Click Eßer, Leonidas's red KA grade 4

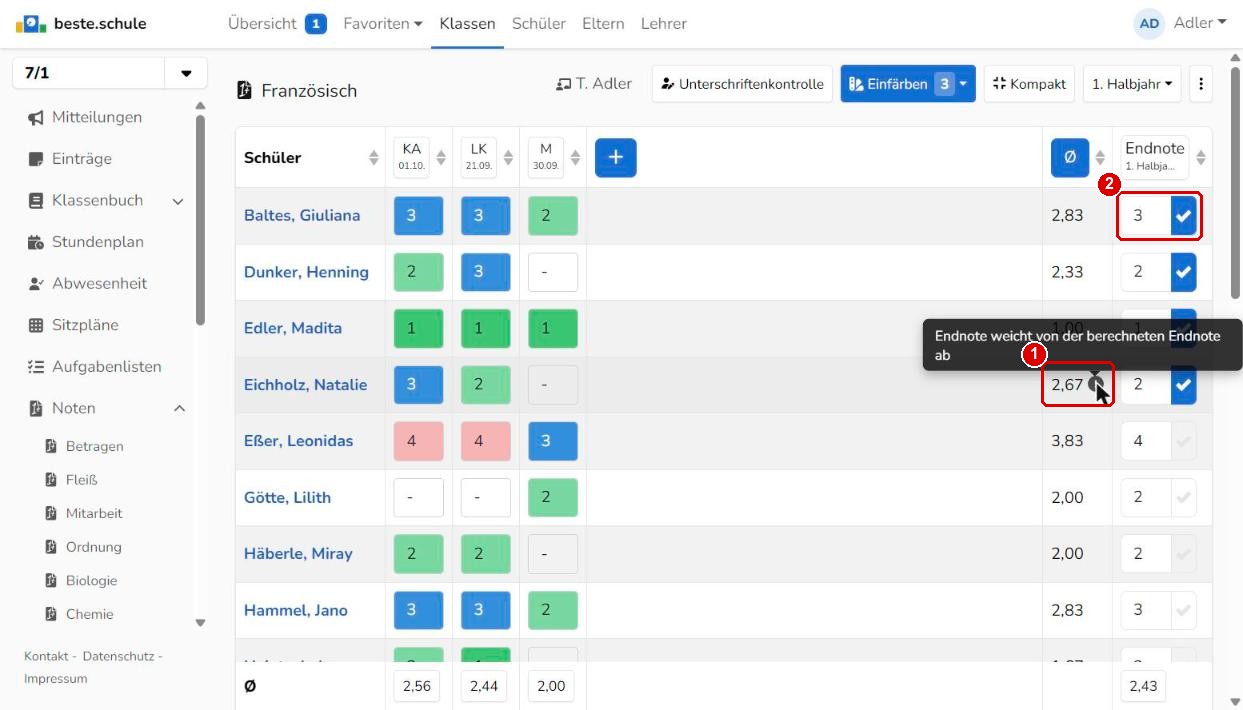418,441
